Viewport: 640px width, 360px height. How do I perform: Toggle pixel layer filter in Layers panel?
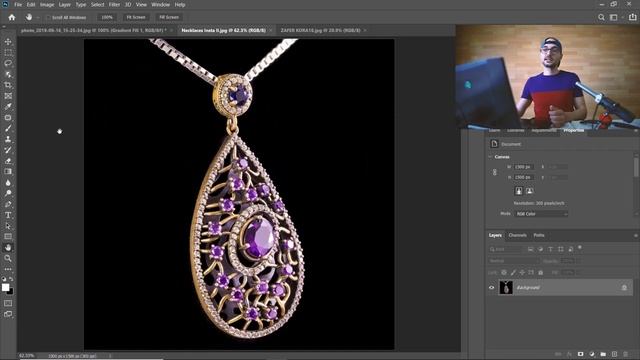tap(530, 249)
